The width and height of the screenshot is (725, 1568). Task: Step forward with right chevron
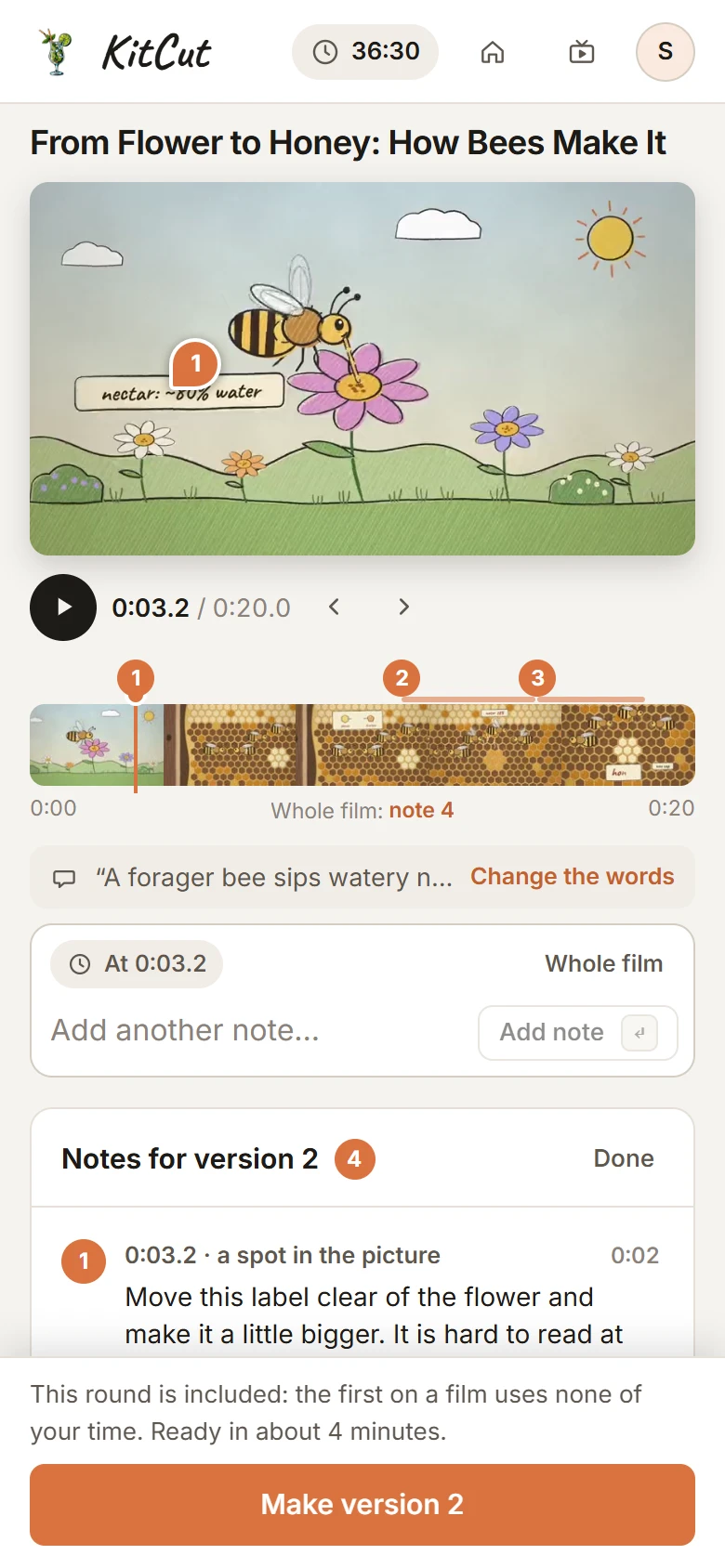[x=403, y=608]
